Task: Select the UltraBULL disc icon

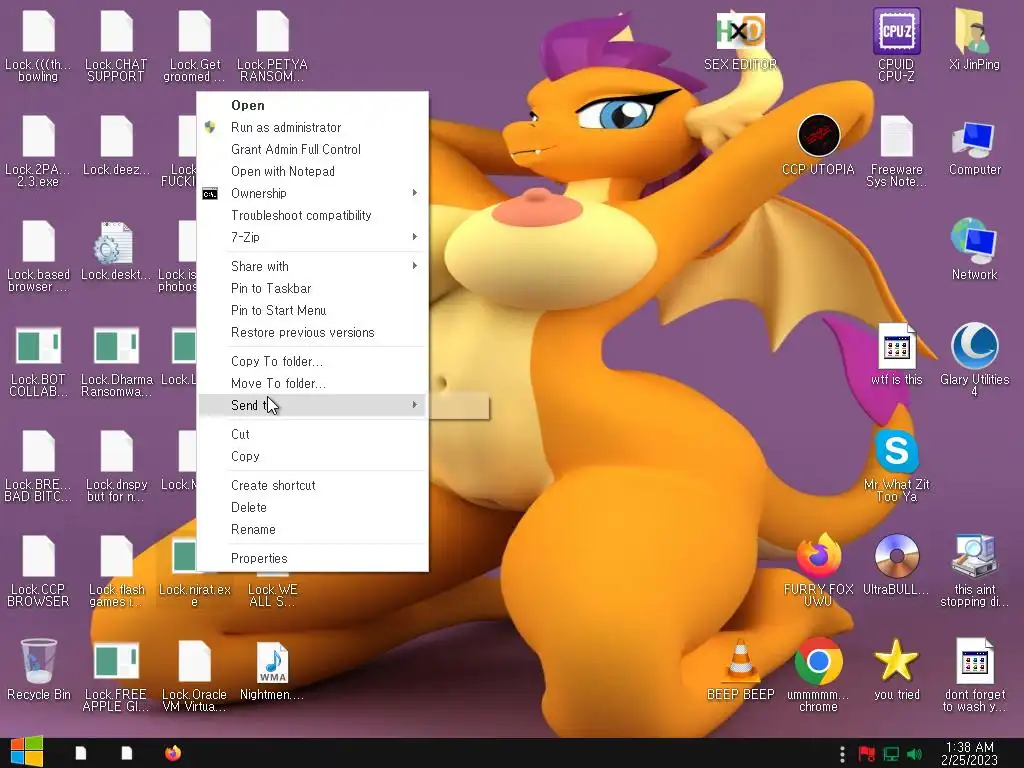Action: pyautogui.click(x=896, y=556)
